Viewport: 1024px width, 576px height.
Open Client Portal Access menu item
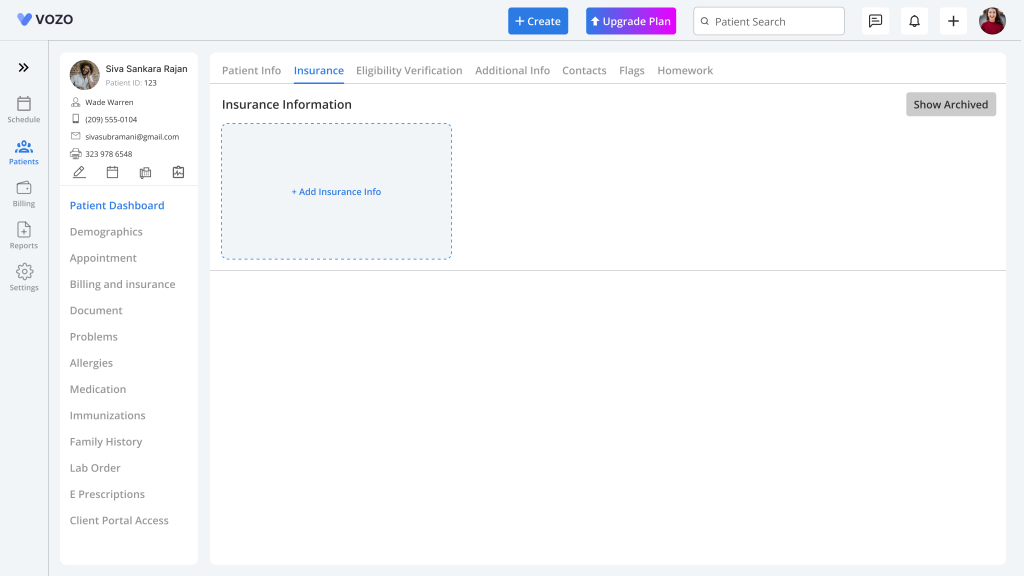click(x=119, y=520)
